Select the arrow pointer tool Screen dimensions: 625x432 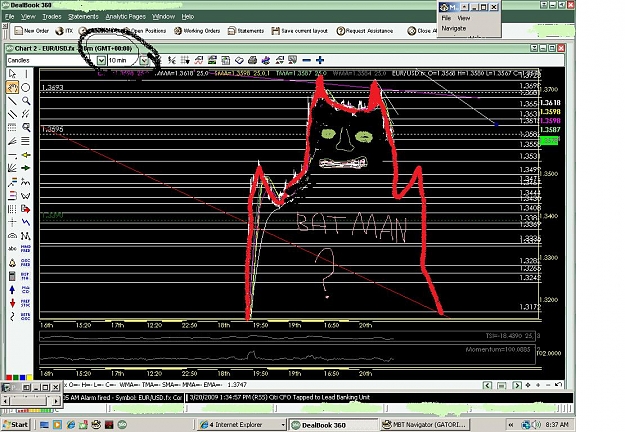pos(12,74)
